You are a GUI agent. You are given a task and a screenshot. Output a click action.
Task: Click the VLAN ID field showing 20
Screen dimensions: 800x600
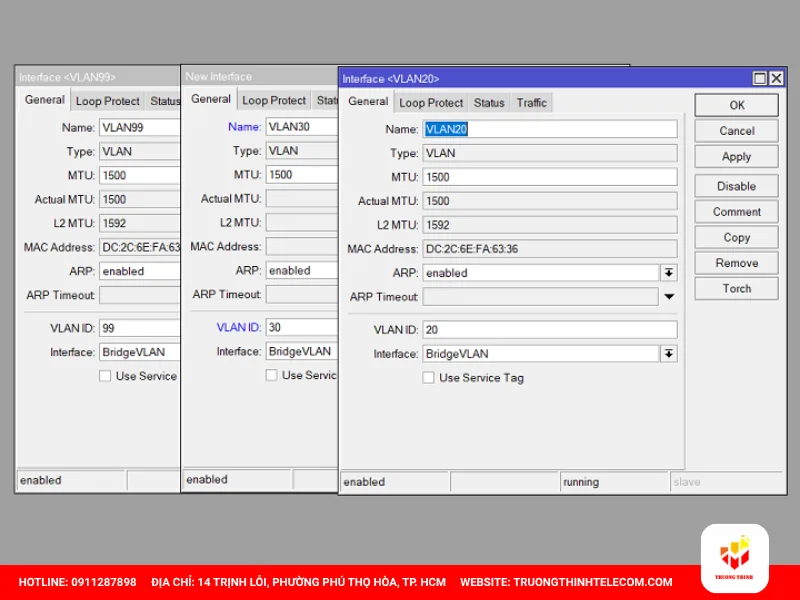[x=549, y=330]
